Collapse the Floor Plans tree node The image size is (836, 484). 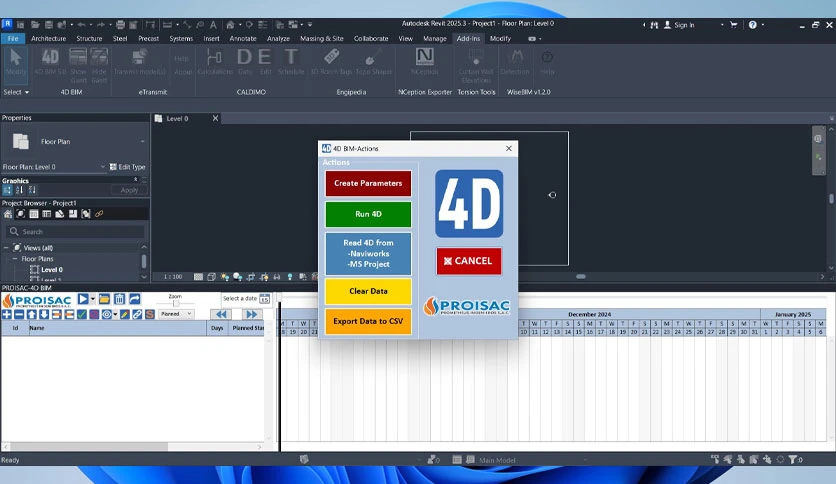coord(15,259)
